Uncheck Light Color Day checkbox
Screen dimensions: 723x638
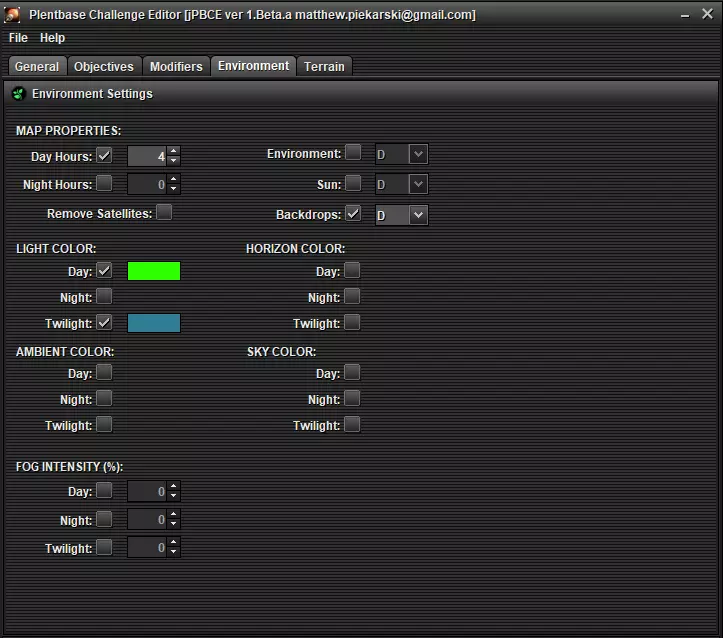tap(104, 270)
